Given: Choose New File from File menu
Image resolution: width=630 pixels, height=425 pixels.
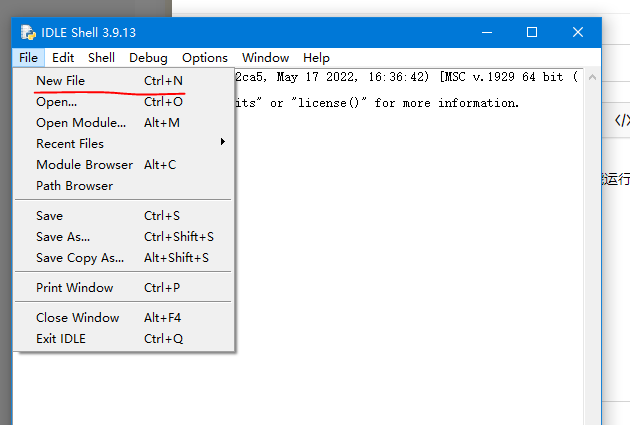Looking at the screenshot, I should (124, 81).
